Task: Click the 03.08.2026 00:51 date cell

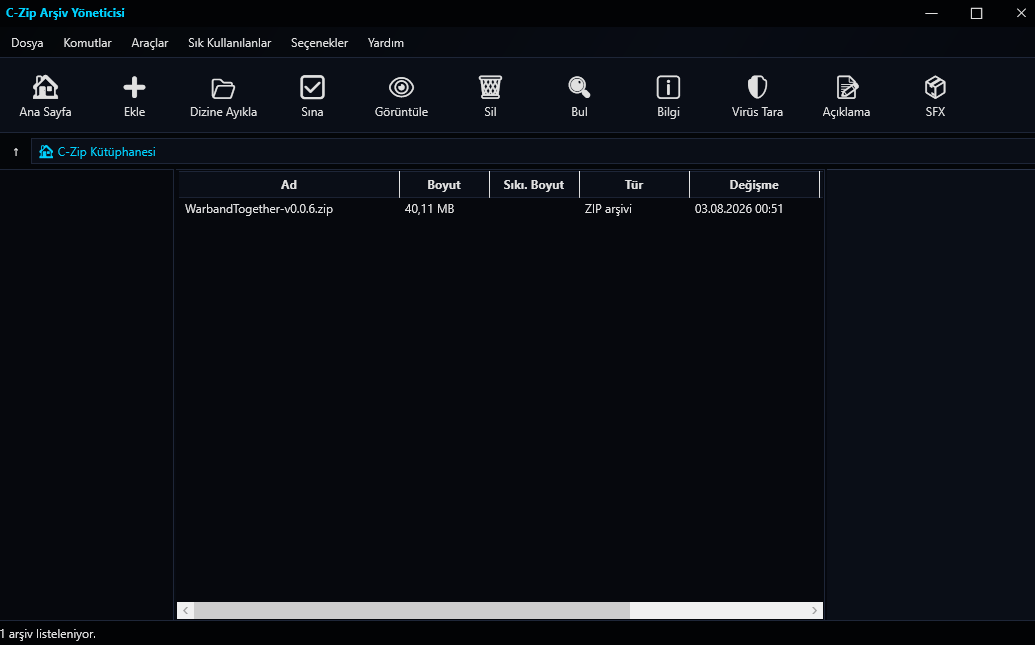Action: pos(739,209)
